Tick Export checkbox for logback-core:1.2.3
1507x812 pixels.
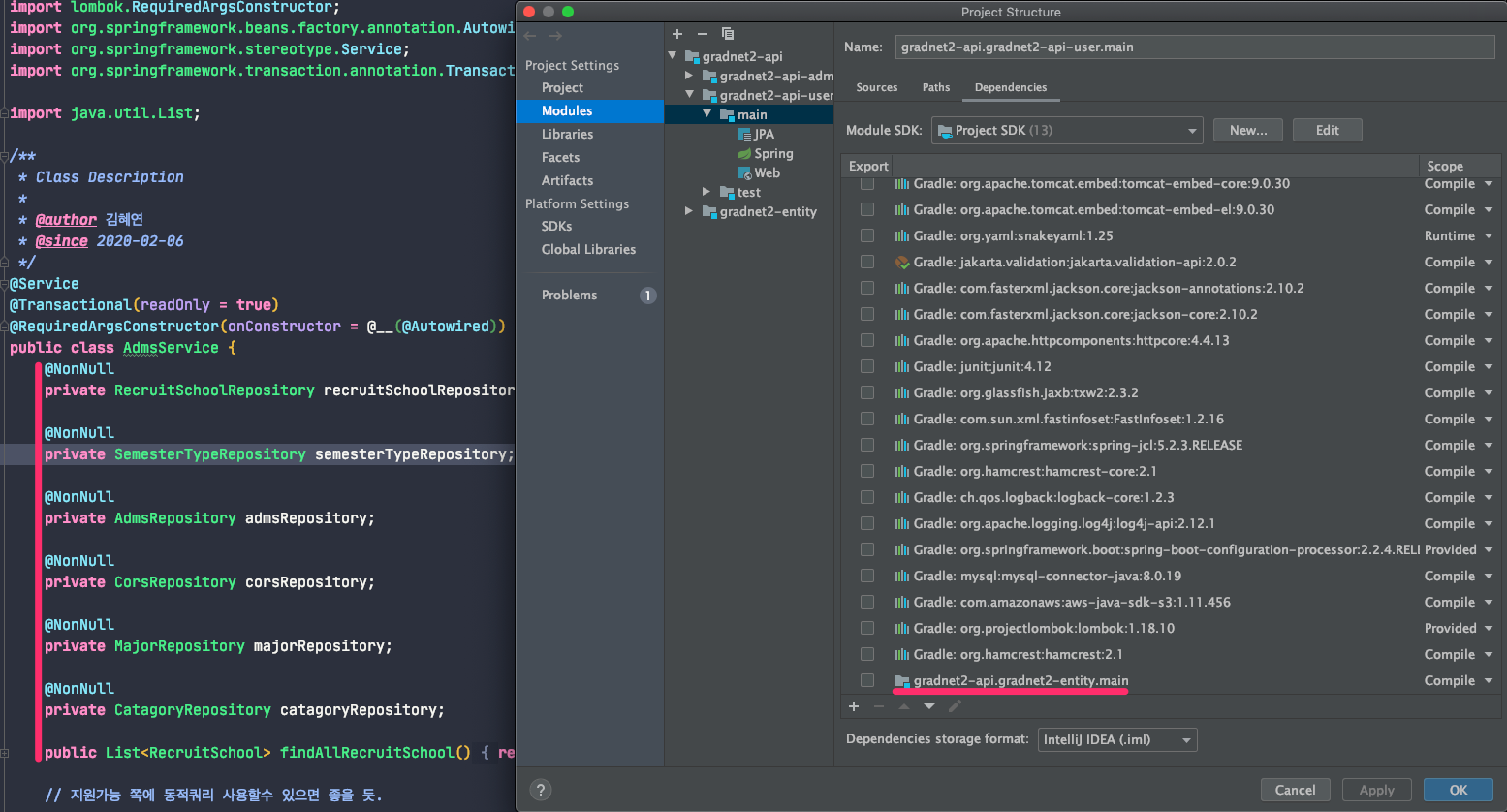coord(867,497)
